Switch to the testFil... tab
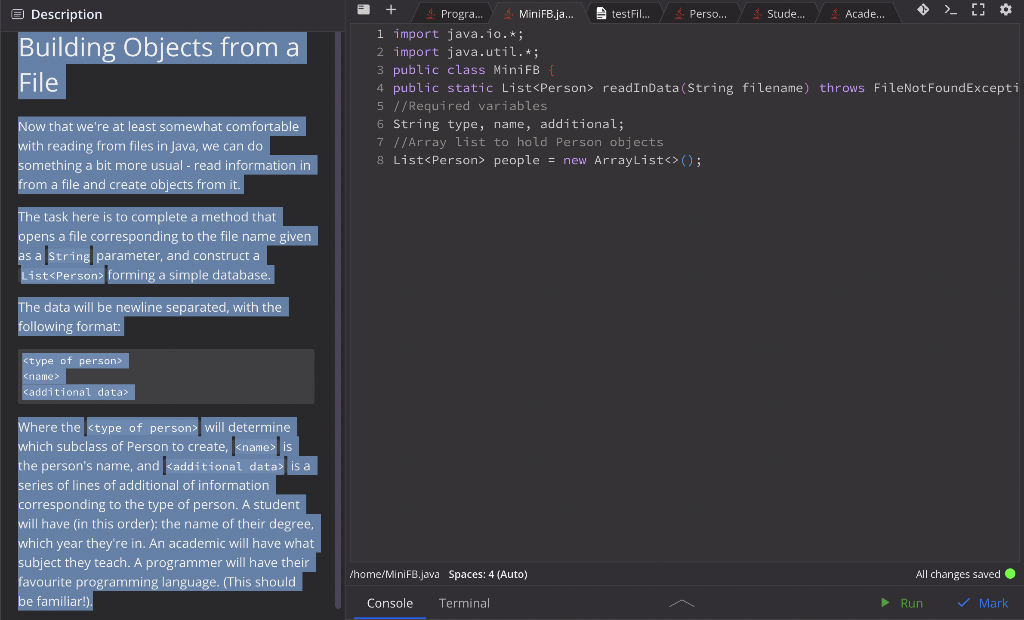This screenshot has width=1024, height=620. (628, 14)
